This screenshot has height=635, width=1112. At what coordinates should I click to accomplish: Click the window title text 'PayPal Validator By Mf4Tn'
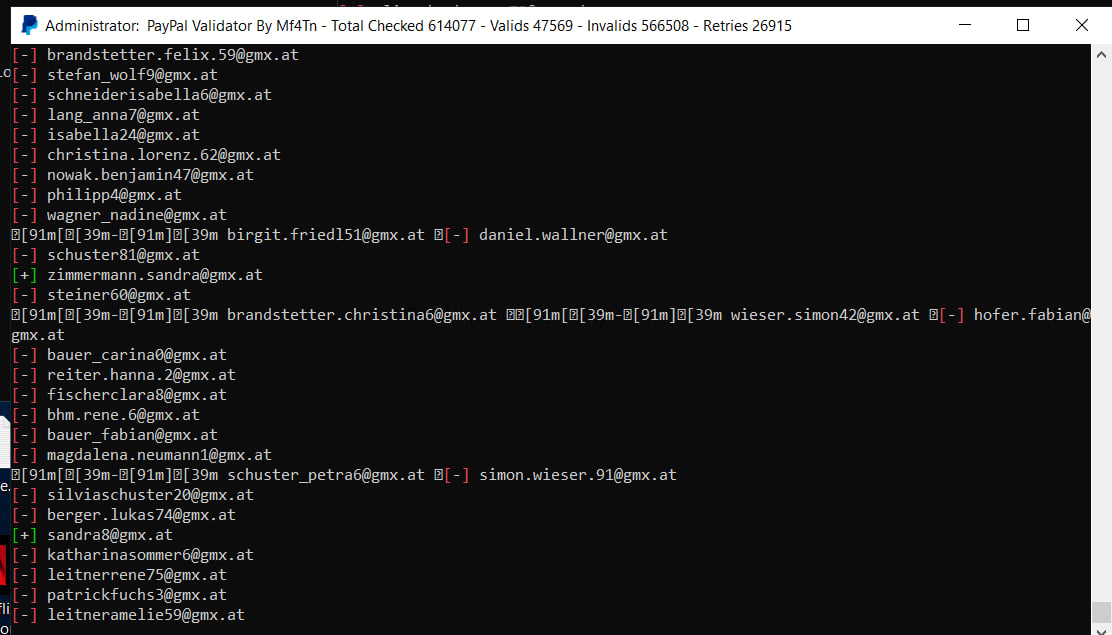click(x=234, y=26)
